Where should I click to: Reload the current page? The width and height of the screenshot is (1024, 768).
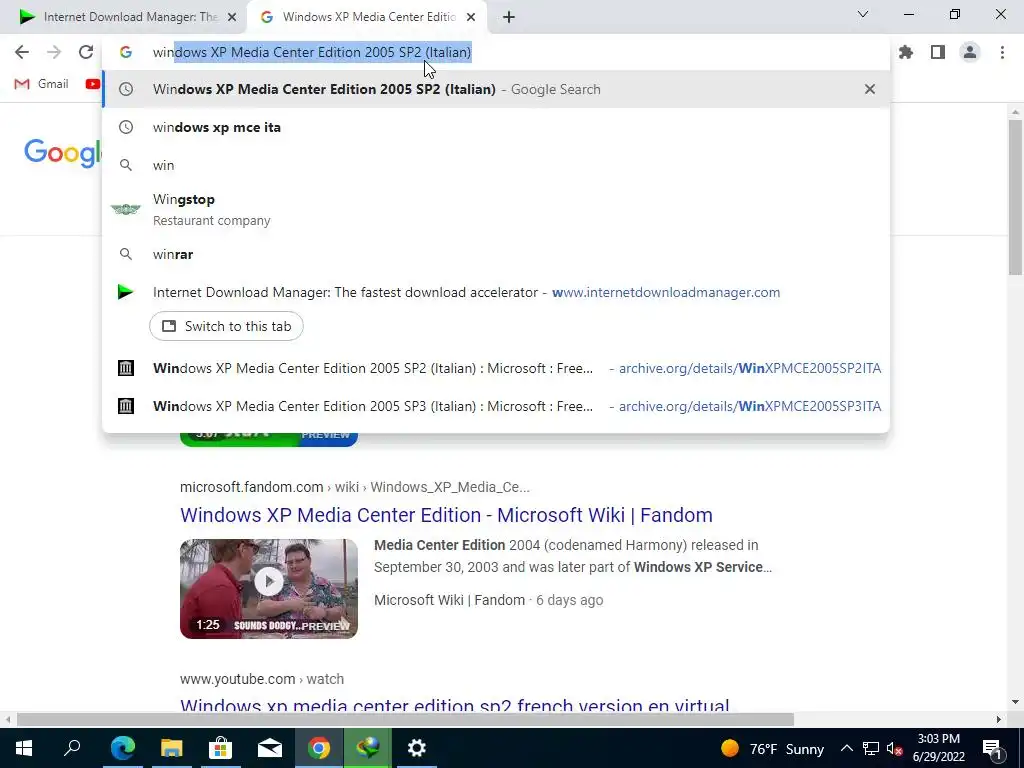[x=86, y=52]
